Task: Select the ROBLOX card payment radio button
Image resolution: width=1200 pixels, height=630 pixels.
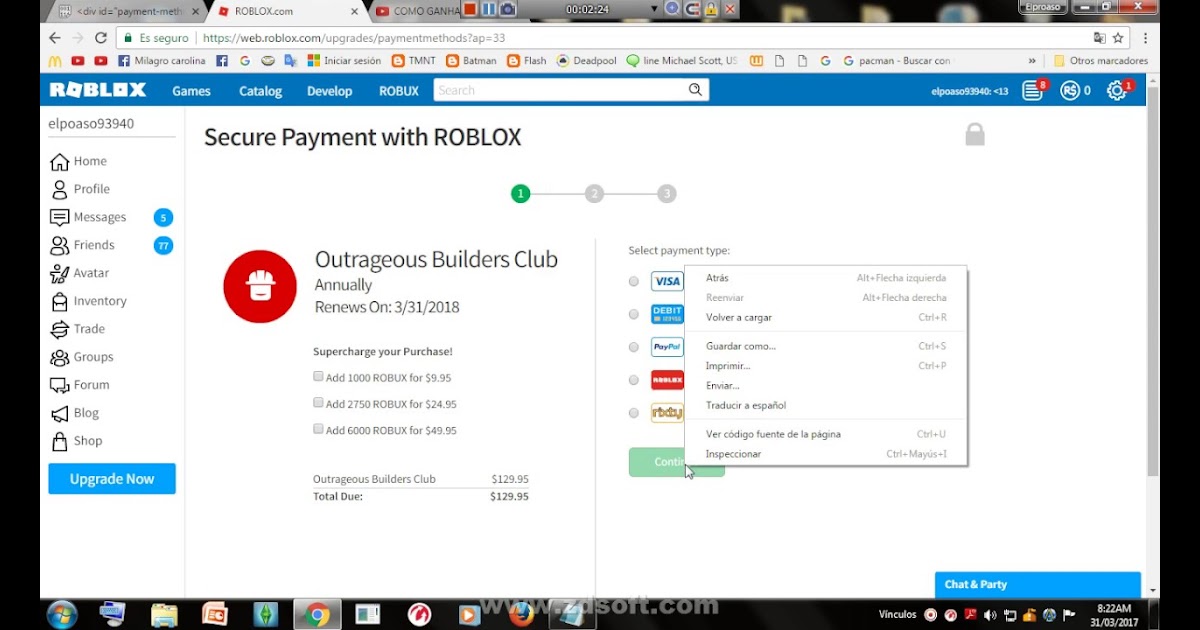Action: click(x=634, y=380)
